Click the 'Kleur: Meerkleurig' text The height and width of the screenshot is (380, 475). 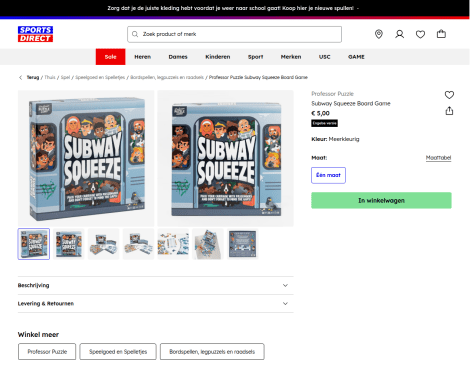pyautogui.click(x=335, y=139)
